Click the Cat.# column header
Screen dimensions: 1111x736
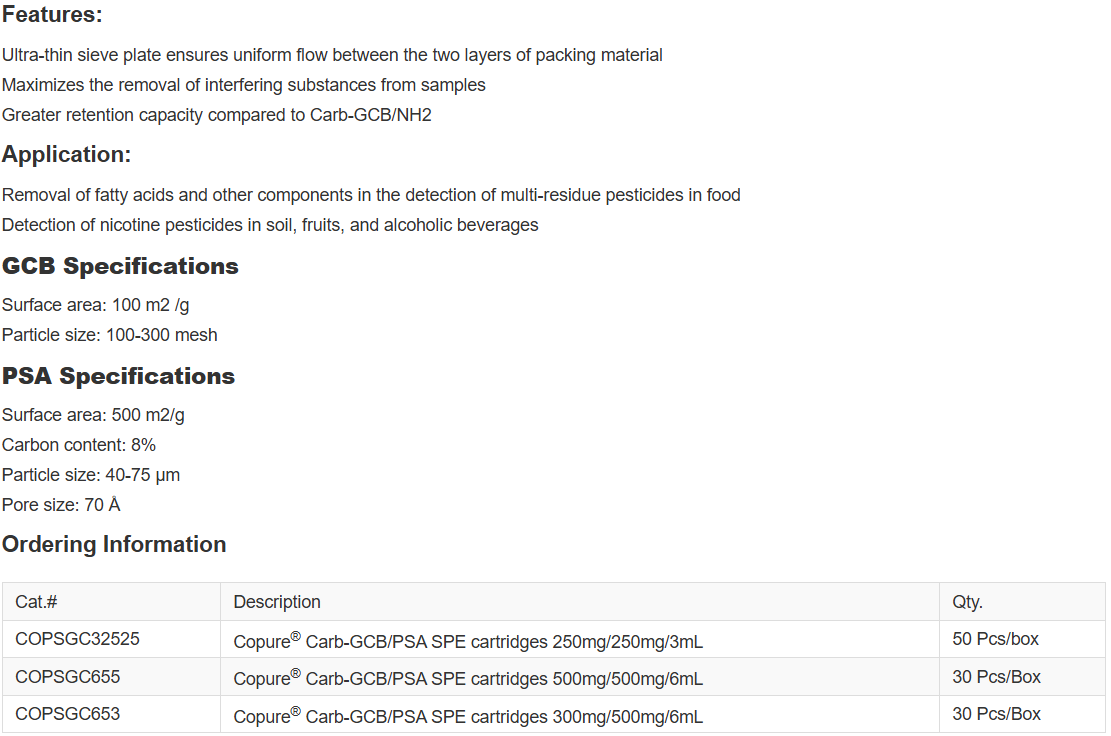pos(36,602)
